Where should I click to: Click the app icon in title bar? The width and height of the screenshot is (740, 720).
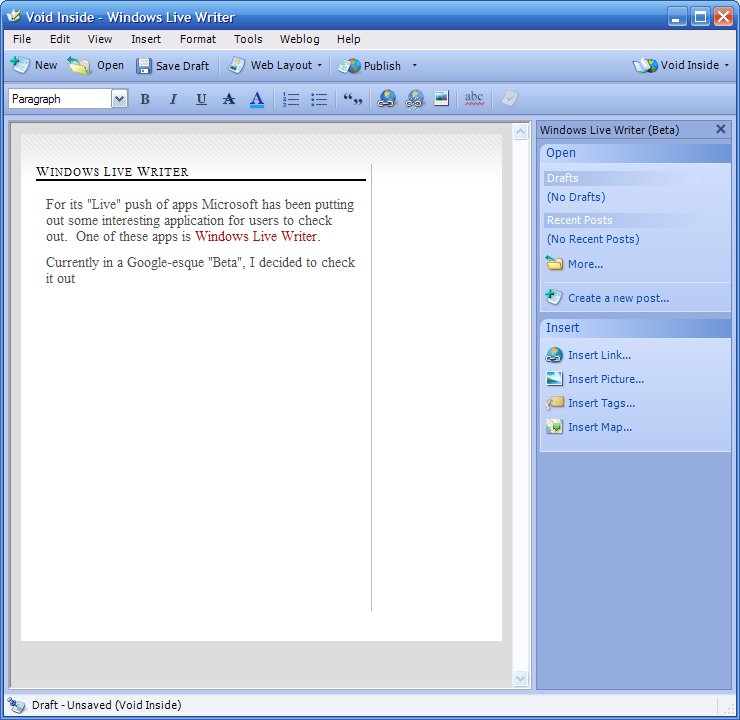click(14, 17)
